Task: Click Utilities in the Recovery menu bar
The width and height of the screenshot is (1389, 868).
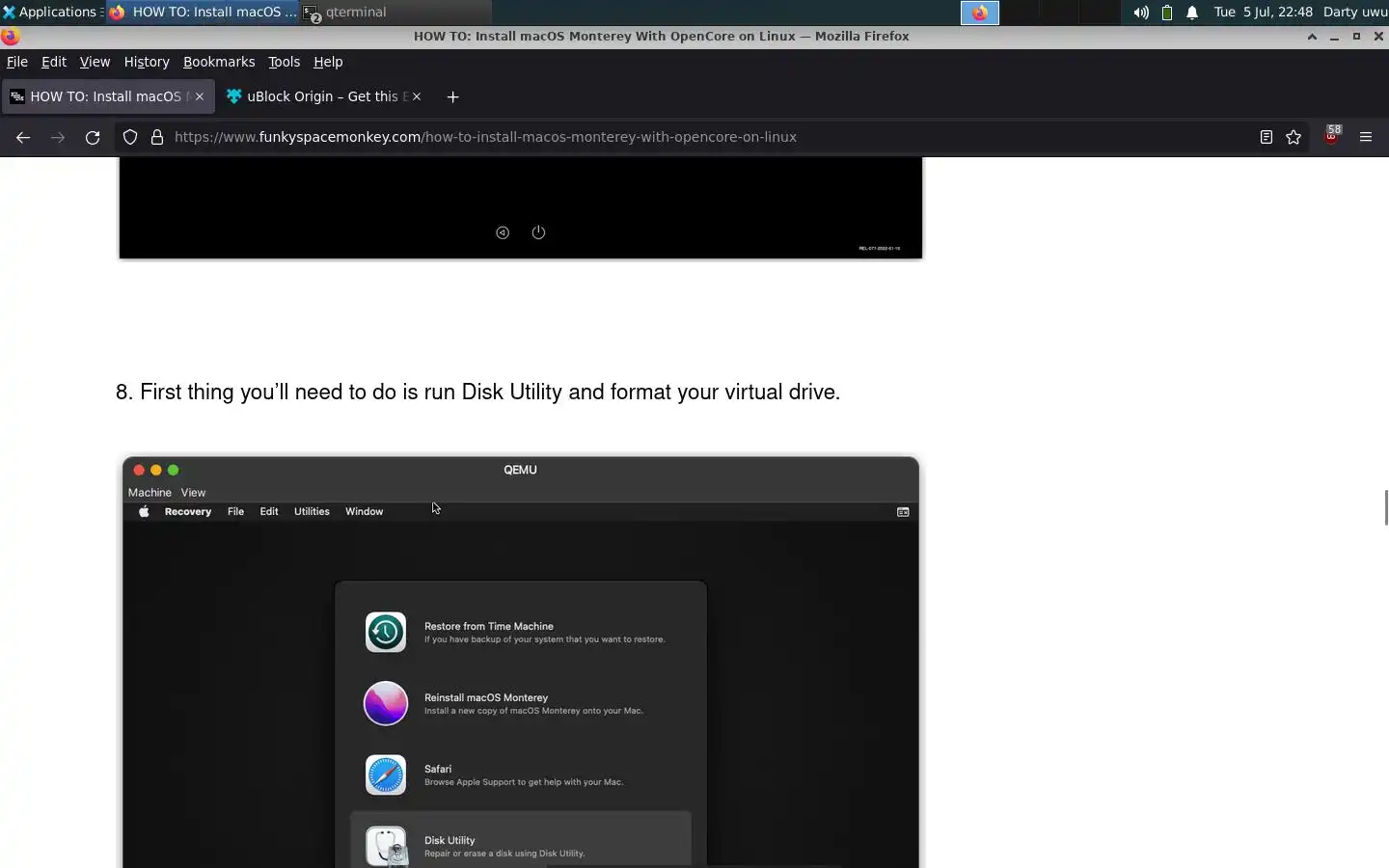Action: point(312,511)
